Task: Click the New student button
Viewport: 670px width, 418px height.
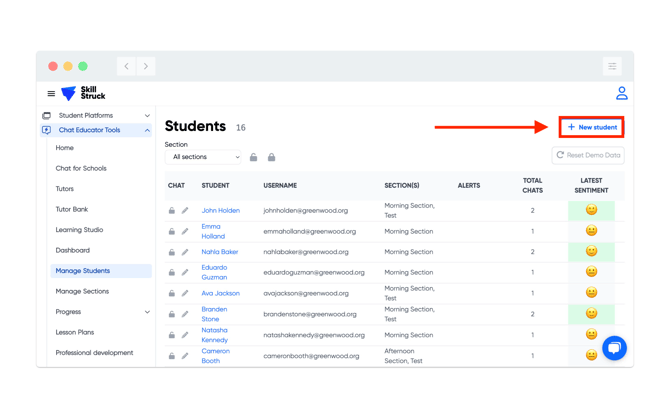Action: click(x=592, y=127)
